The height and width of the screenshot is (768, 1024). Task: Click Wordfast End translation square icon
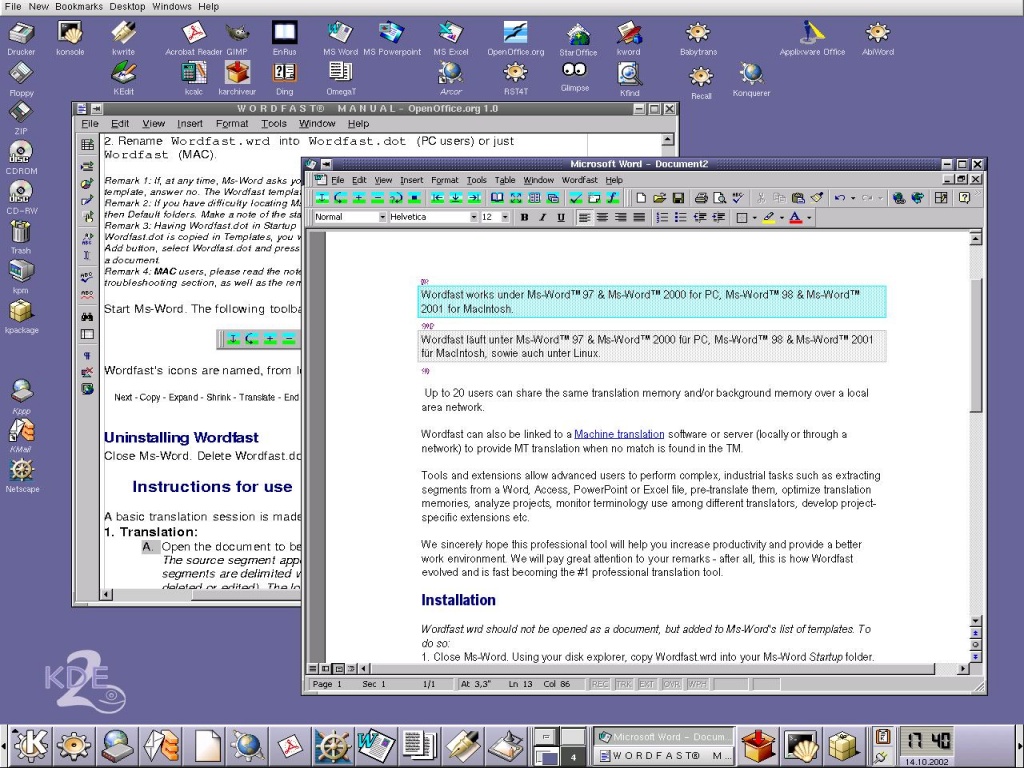point(414,197)
